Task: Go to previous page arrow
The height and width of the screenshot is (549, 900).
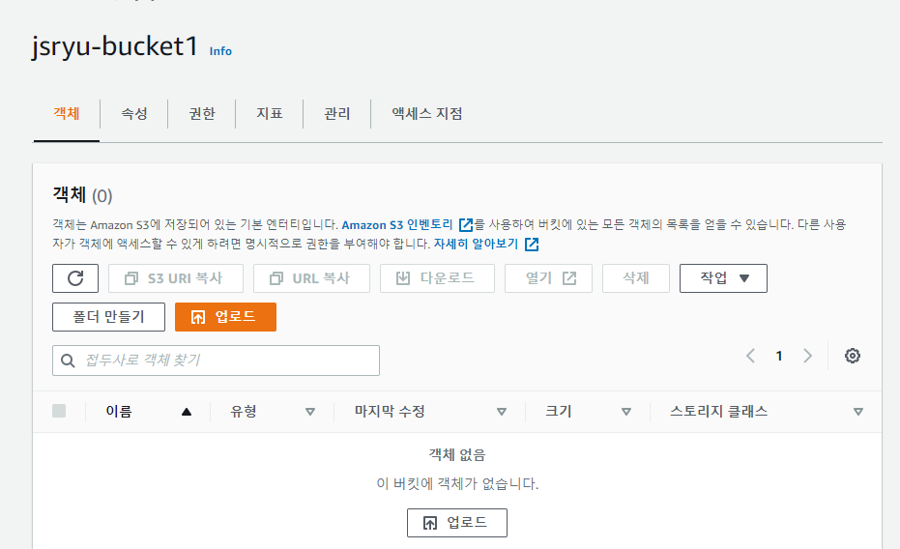Action: (750, 356)
